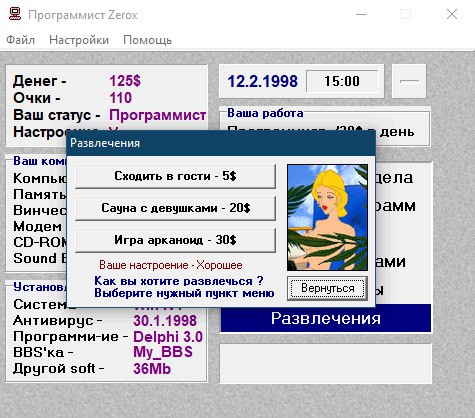
Task: Choose Сауна с девушками for 20$
Action: pyautogui.click(x=175, y=208)
